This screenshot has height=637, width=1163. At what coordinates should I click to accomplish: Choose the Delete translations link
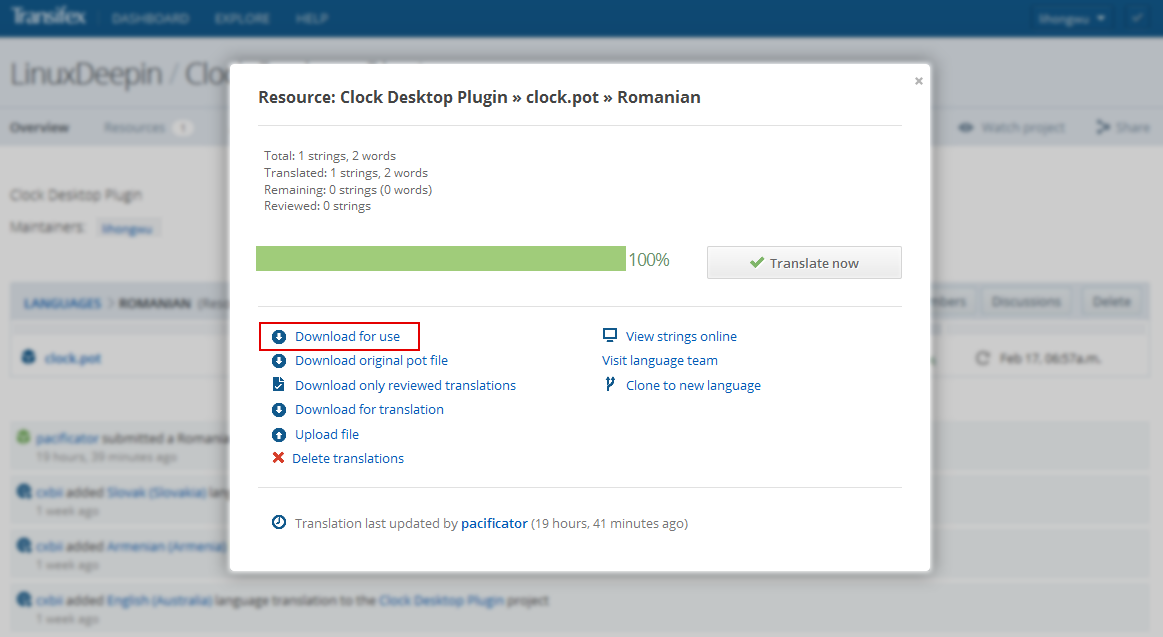point(348,458)
